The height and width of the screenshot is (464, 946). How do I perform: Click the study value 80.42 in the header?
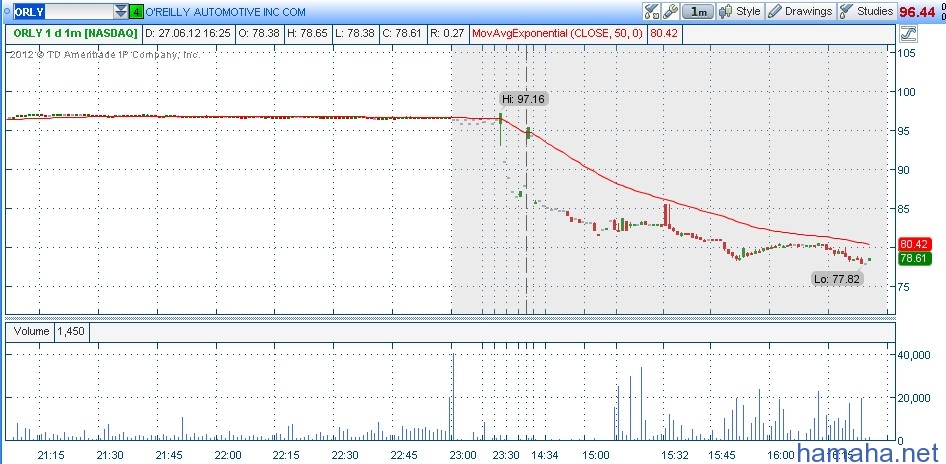click(x=664, y=34)
